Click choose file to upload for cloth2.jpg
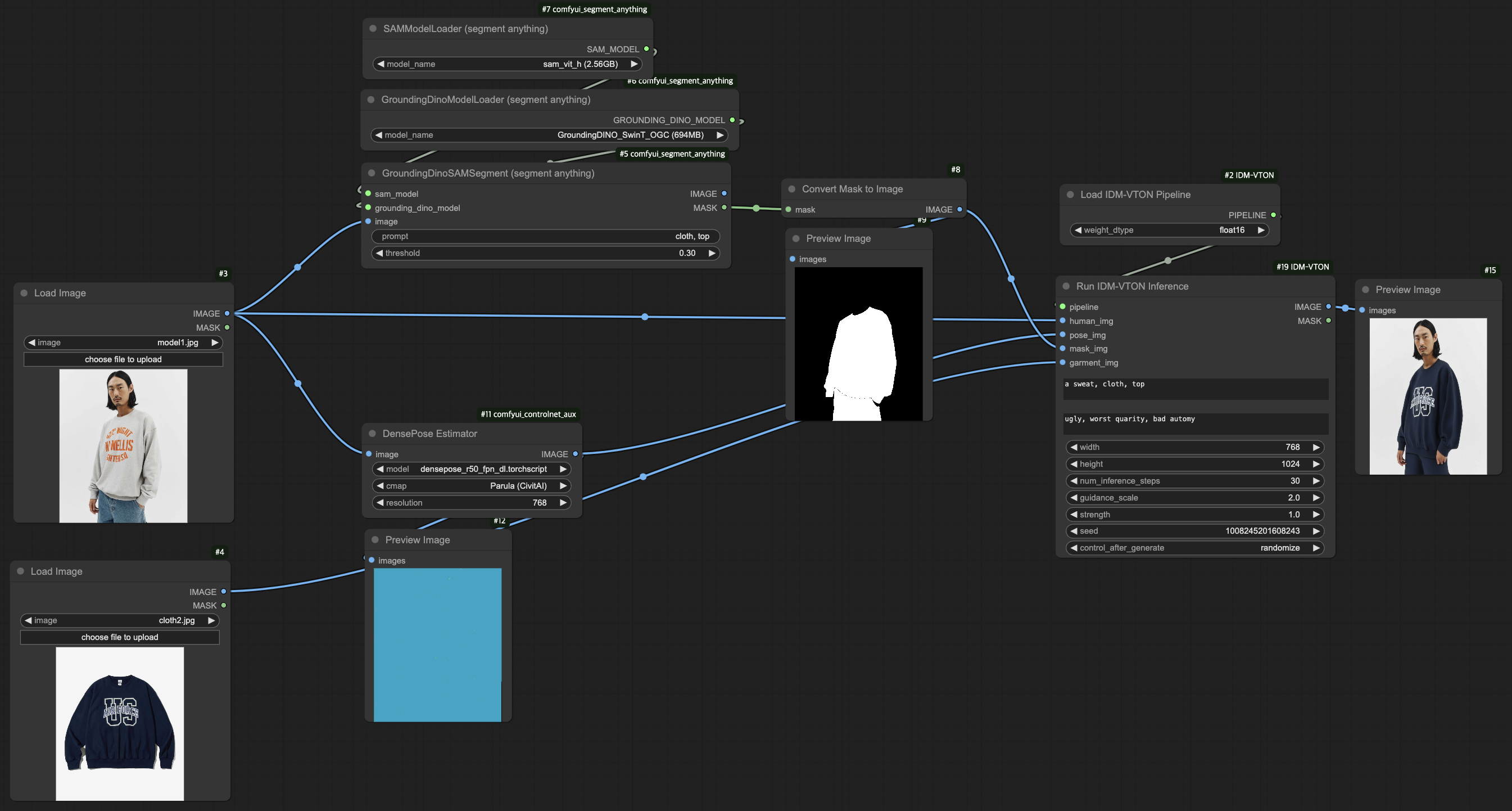Viewport: 1512px width, 811px height. tap(120, 637)
